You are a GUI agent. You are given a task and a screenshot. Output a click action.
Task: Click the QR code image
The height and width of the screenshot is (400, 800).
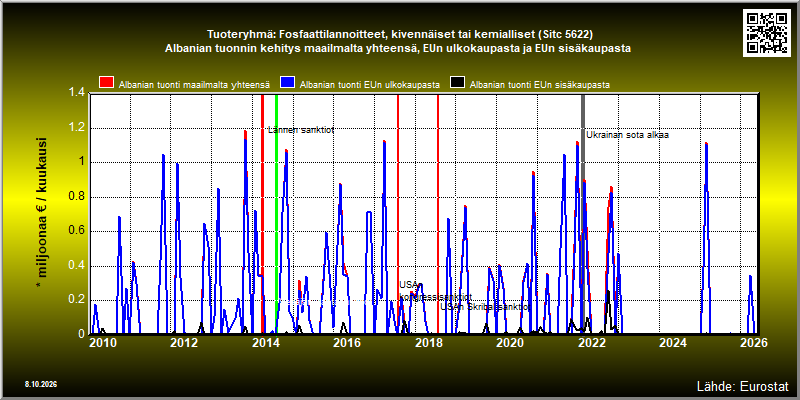pos(766,32)
